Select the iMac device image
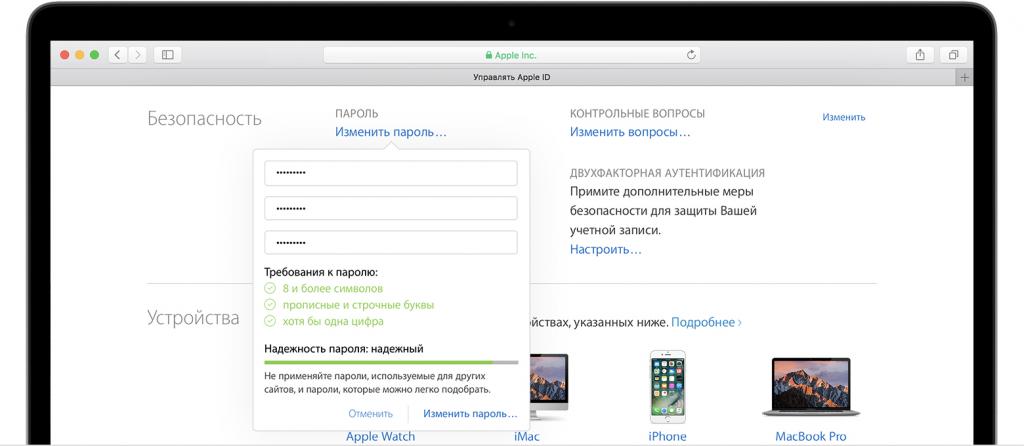Screen dimensions: 1024x446 (x=549, y=389)
